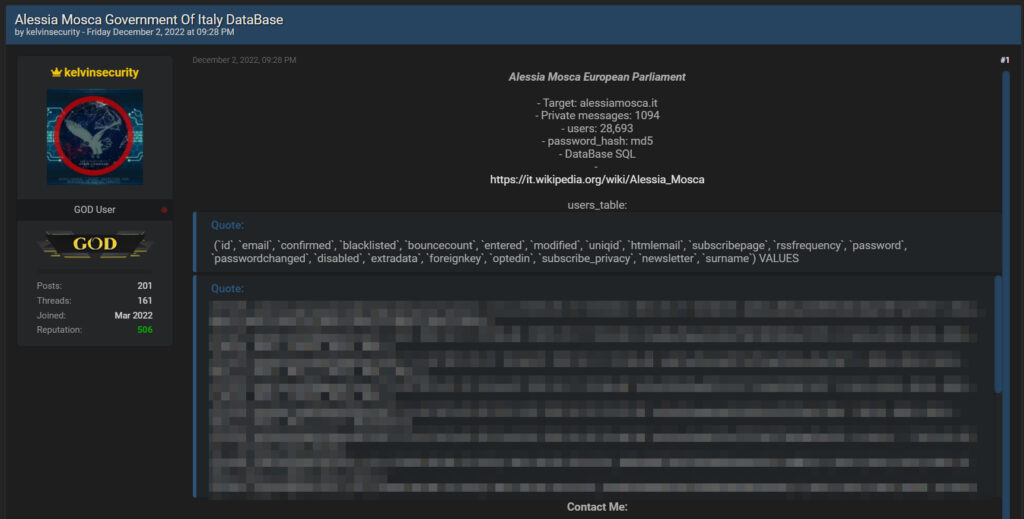View the green 506 reputation score
The image size is (1024, 519).
[x=145, y=329]
